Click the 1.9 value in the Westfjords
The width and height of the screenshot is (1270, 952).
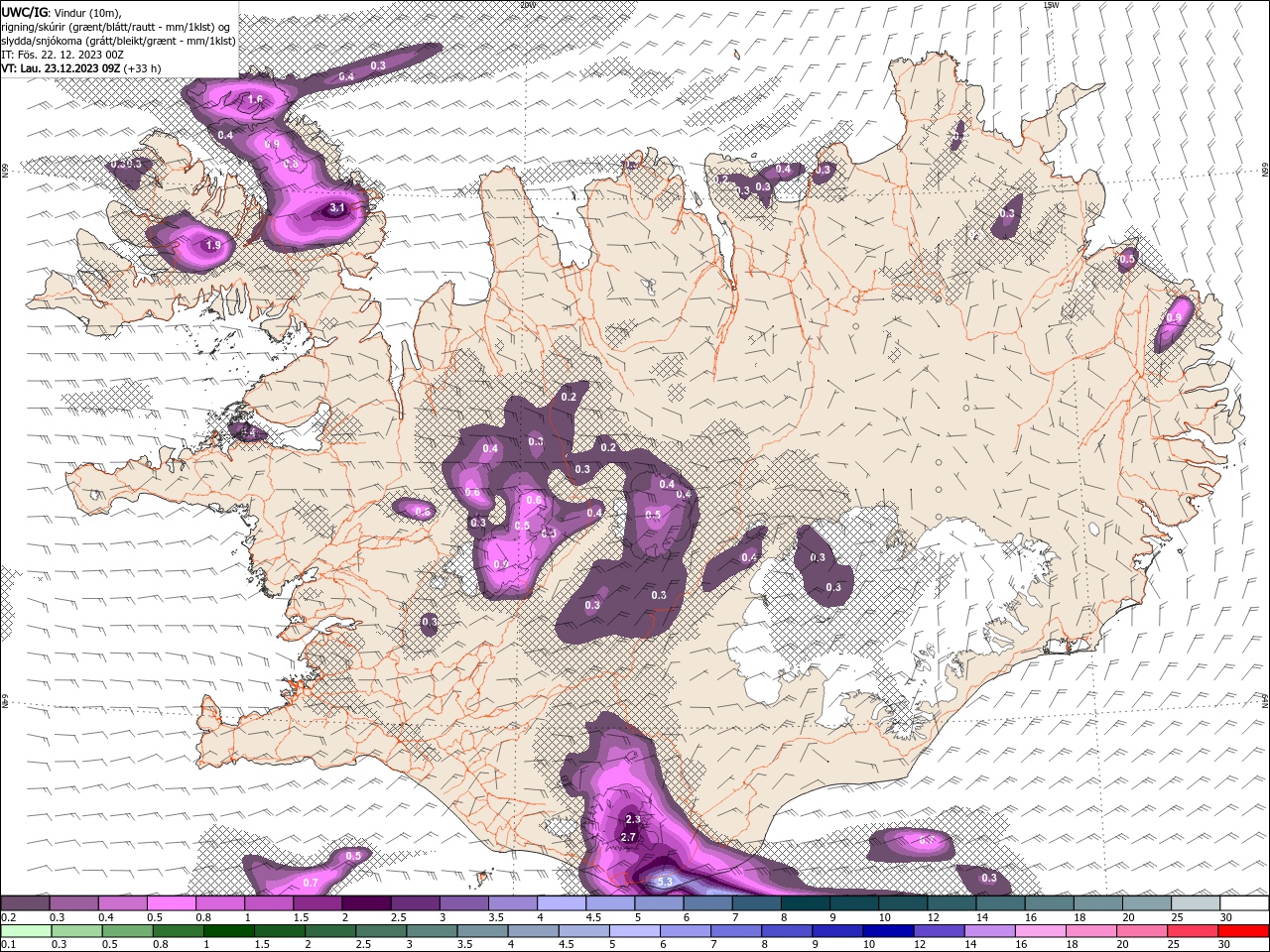point(213,245)
